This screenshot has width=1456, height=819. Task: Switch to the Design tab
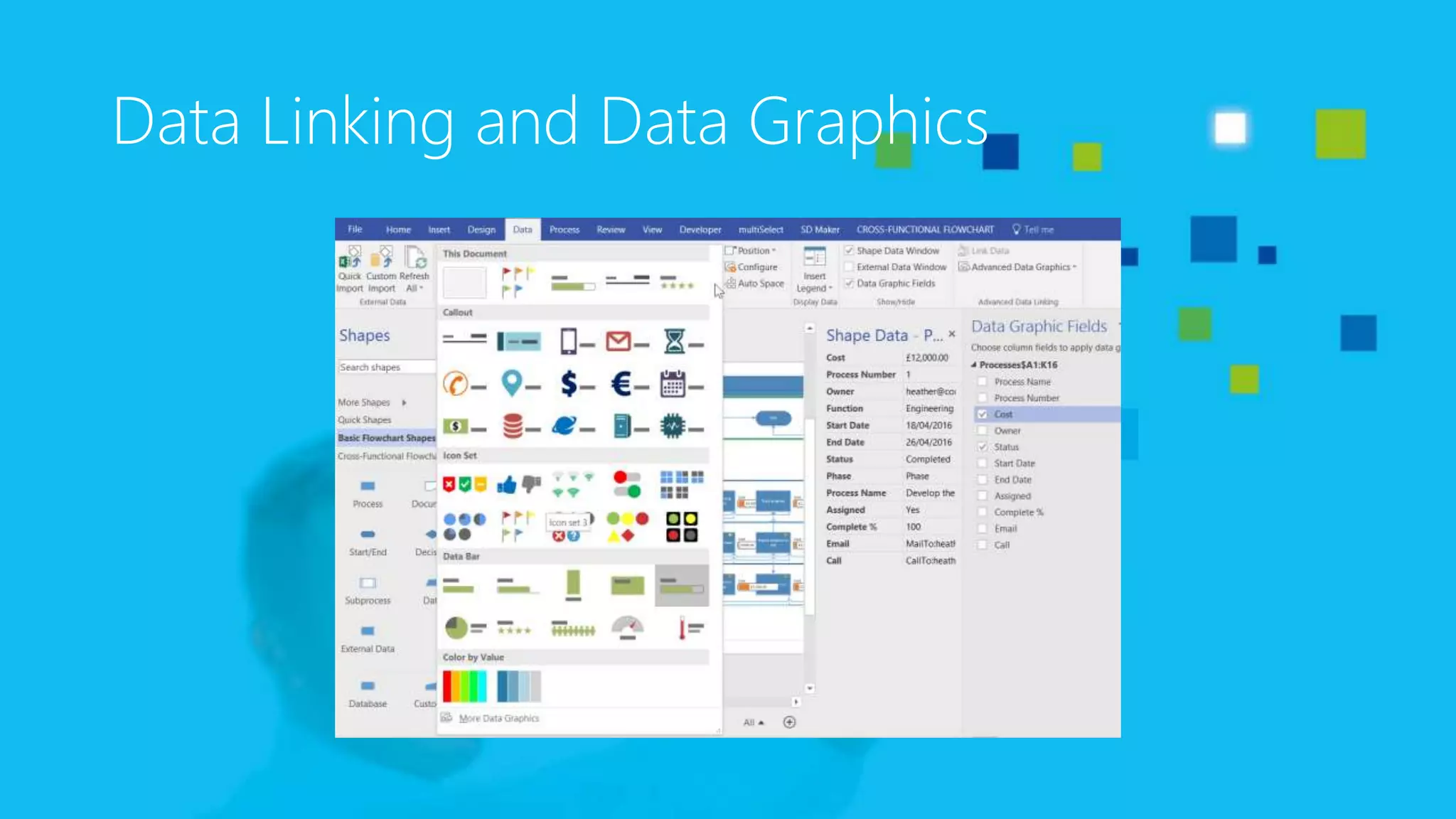481,230
